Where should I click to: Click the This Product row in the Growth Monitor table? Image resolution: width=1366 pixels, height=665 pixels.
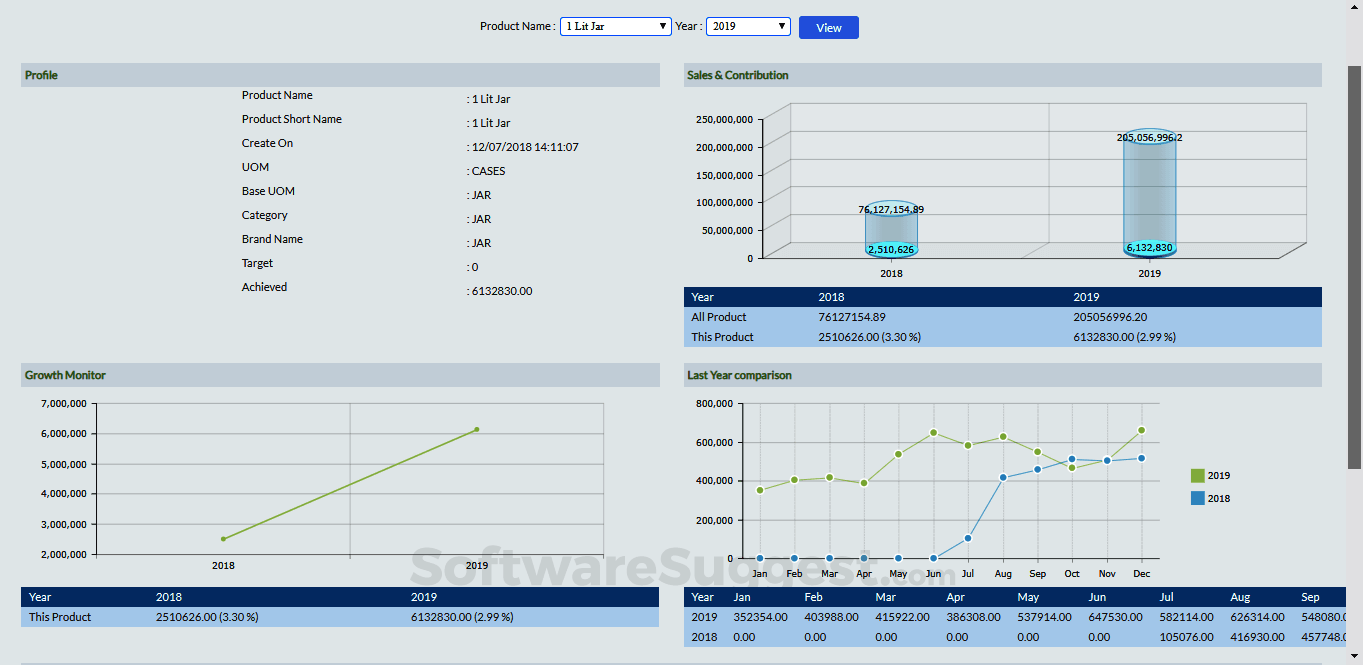tap(58, 617)
